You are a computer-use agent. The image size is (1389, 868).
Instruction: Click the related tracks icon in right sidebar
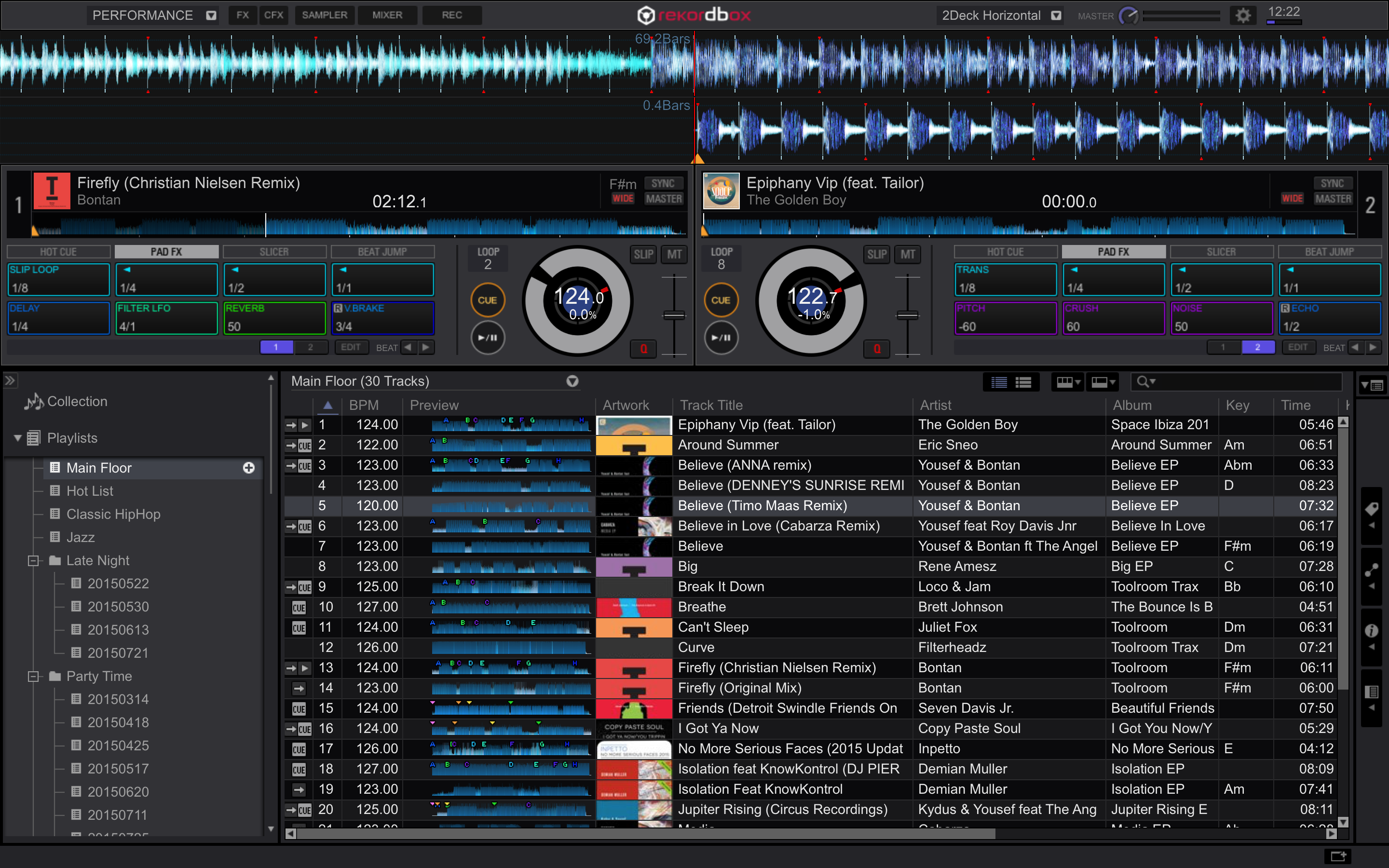tap(1371, 570)
